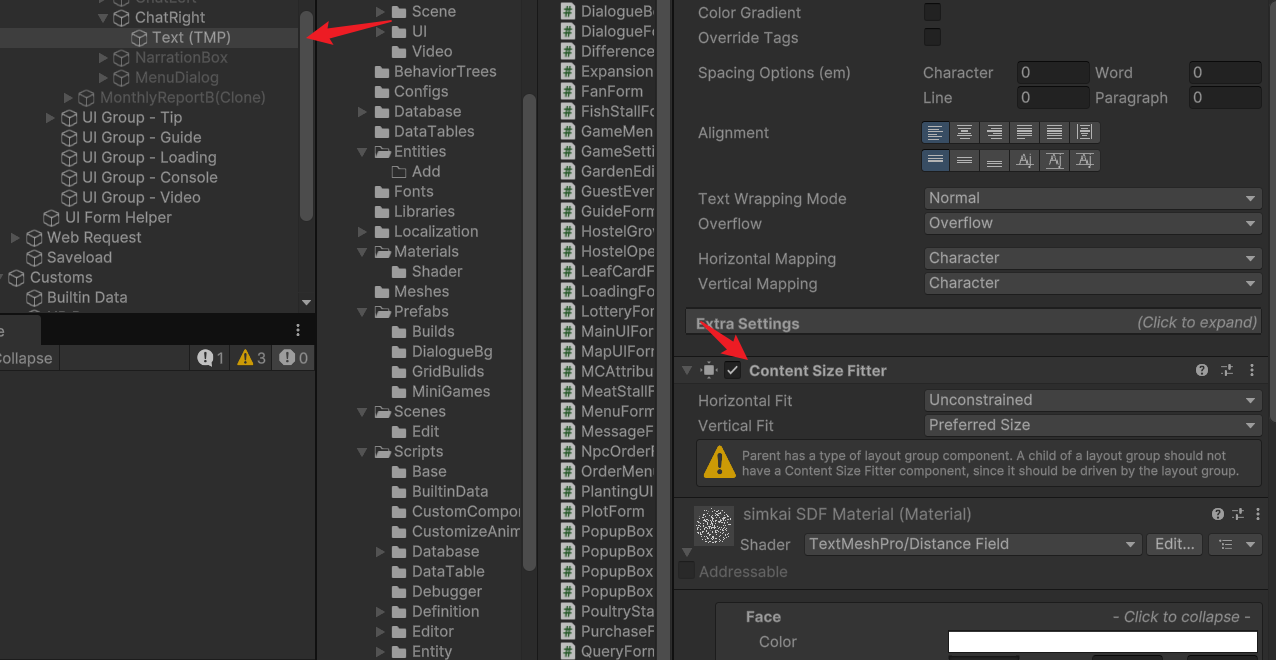Set bottom vertical text alignment
Image resolution: width=1276 pixels, height=660 pixels.
click(x=995, y=160)
